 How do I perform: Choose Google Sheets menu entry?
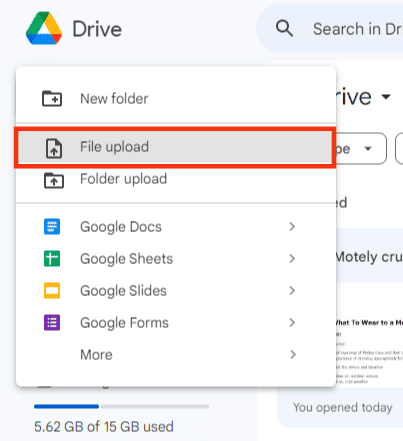pos(176,258)
